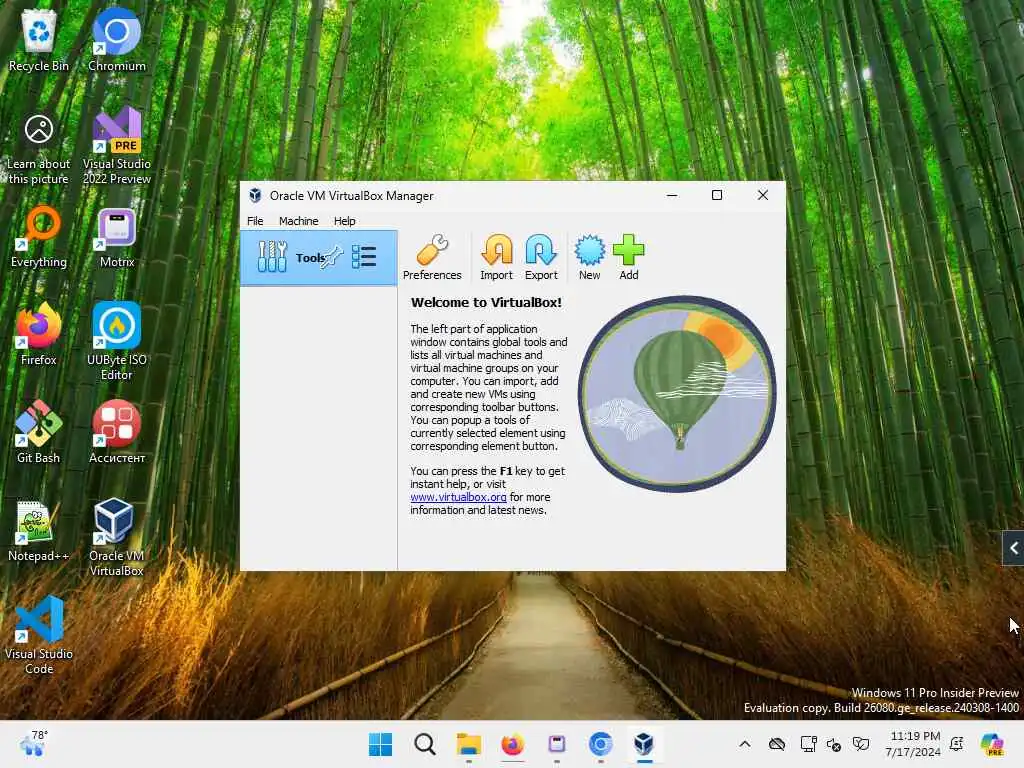This screenshot has height=768, width=1024.
Task: Open the Tools list menu icon
Action: click(x=364, y=257)
